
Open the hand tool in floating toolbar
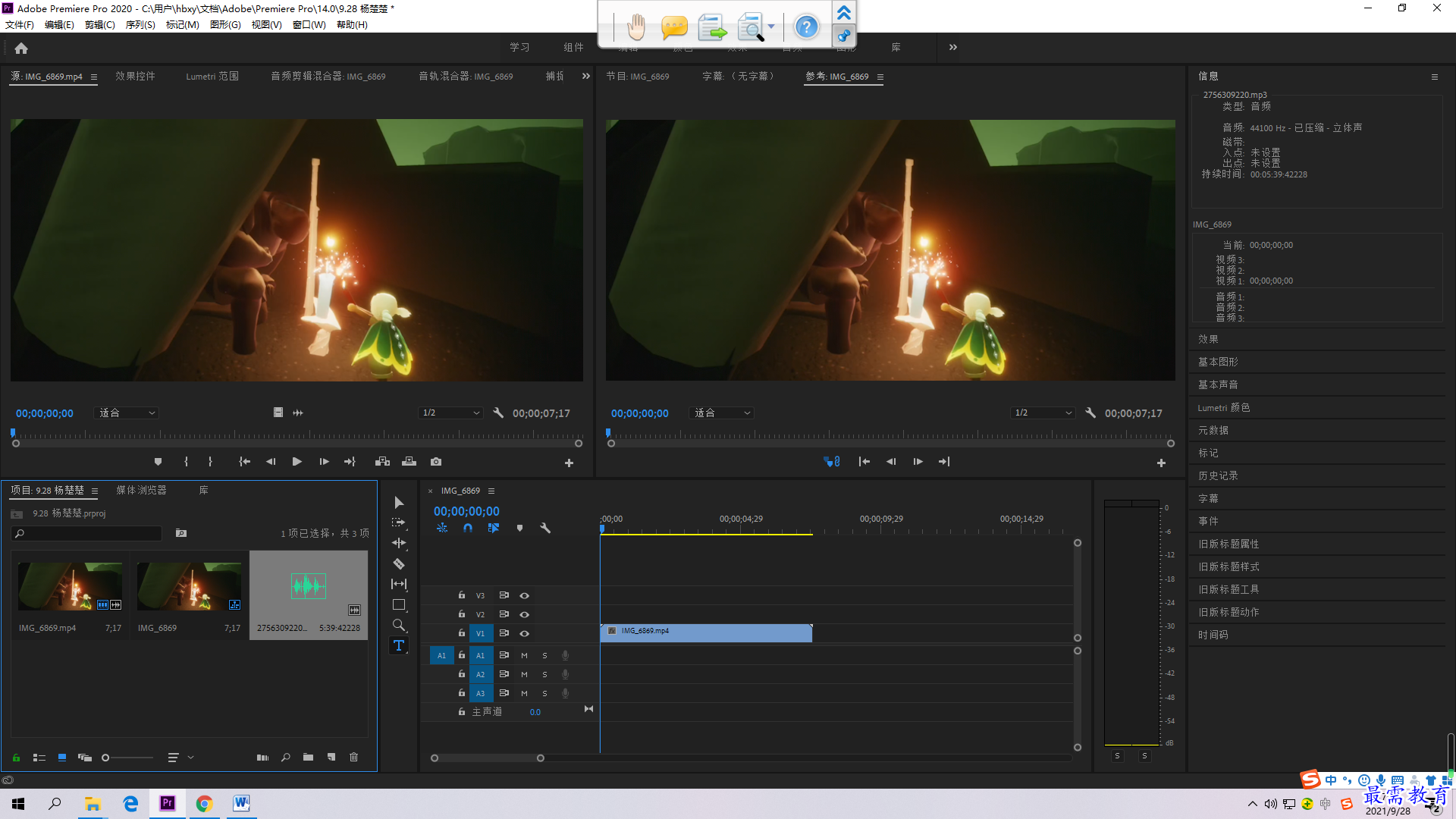click(636, 28)
